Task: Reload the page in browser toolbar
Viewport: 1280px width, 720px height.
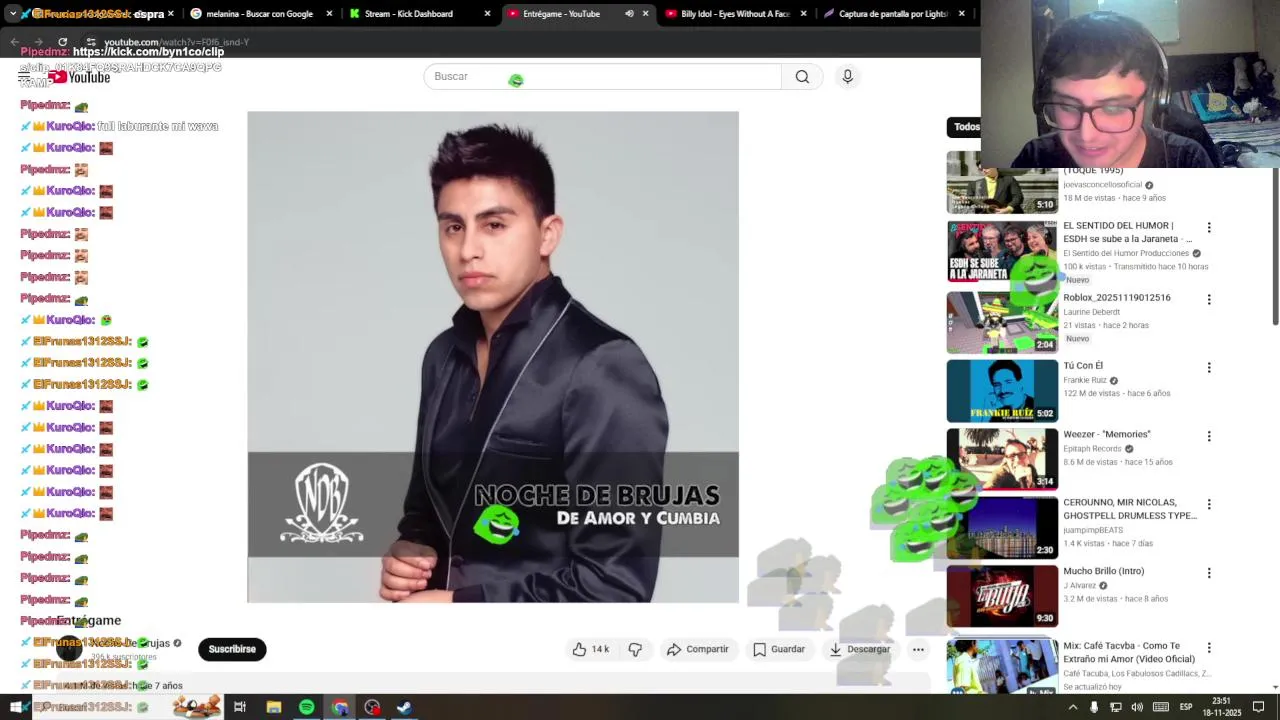Action: coord(62,42)
